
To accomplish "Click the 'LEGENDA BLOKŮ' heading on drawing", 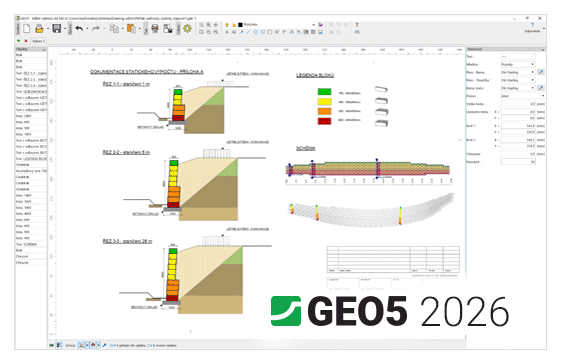I will [x=315, y=75].
